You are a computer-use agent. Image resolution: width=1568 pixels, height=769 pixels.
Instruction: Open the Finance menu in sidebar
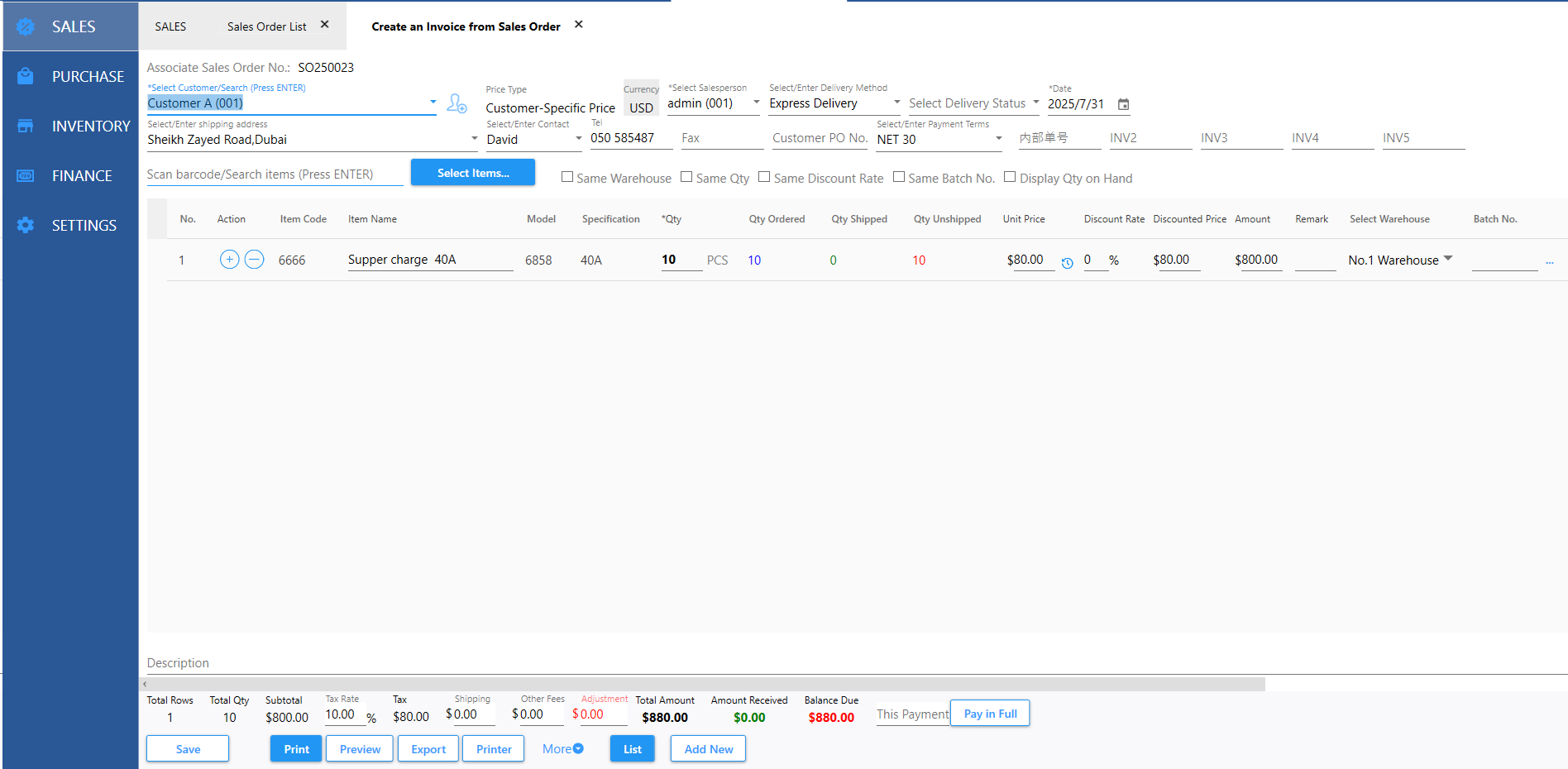[81, 175]
